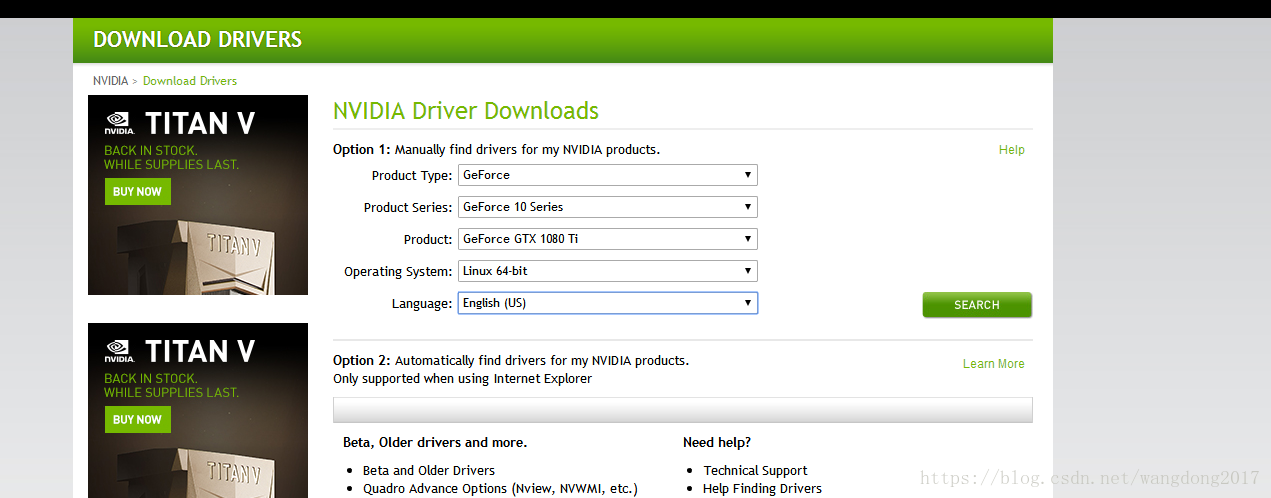The height and width of the screenshot is (498, 1271).
Task: Open the Technical Support link
Action: 755,470
